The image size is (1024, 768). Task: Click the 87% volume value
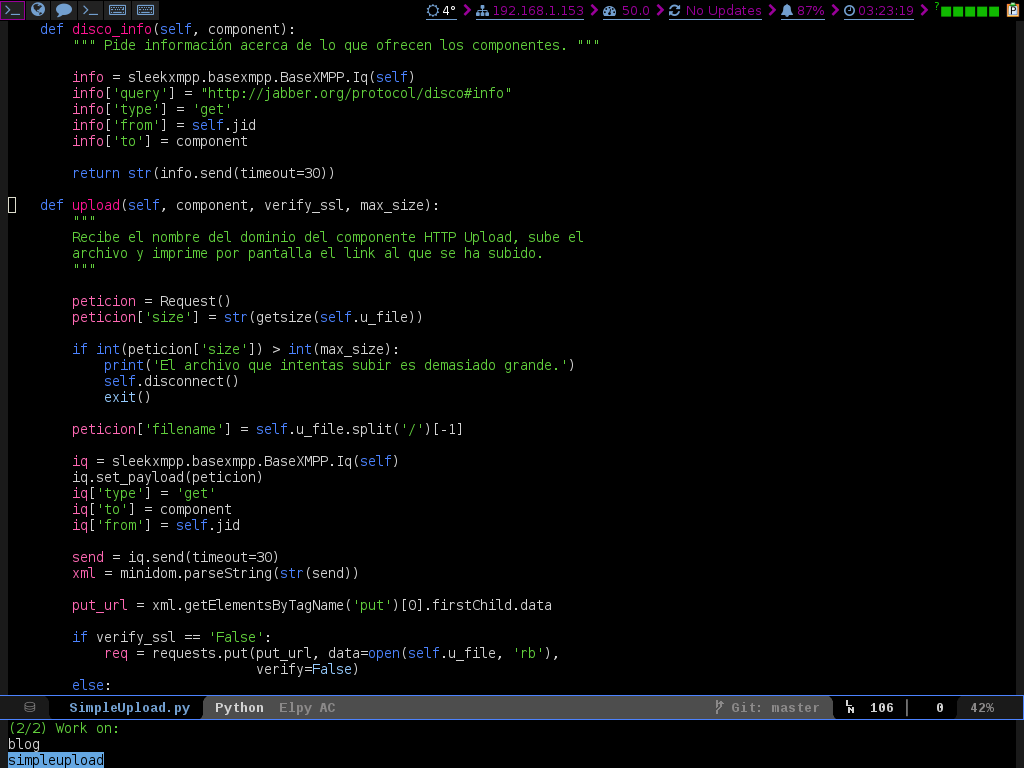(x=810, y=10)
